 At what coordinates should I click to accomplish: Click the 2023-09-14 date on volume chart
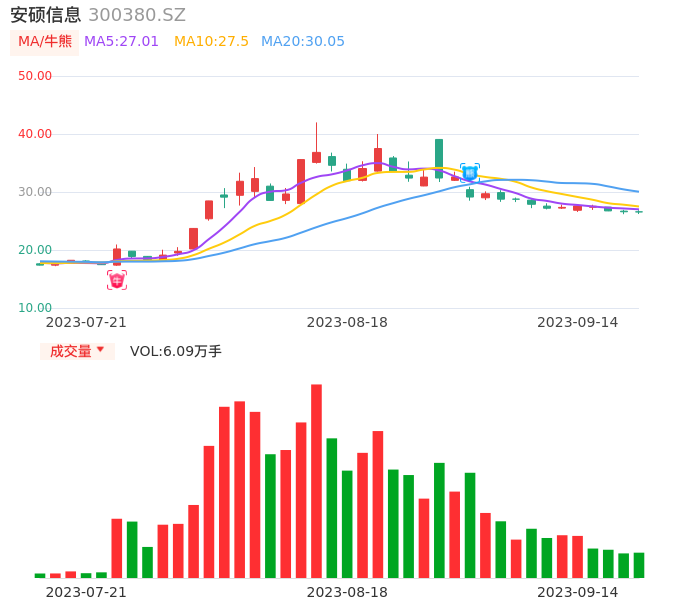[578, 593]
